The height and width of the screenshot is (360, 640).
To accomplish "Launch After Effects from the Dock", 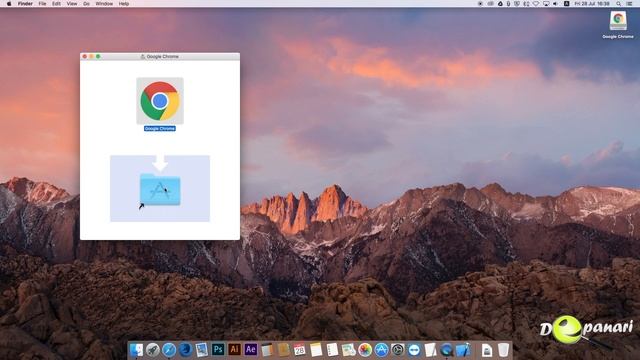I will 251,350.
